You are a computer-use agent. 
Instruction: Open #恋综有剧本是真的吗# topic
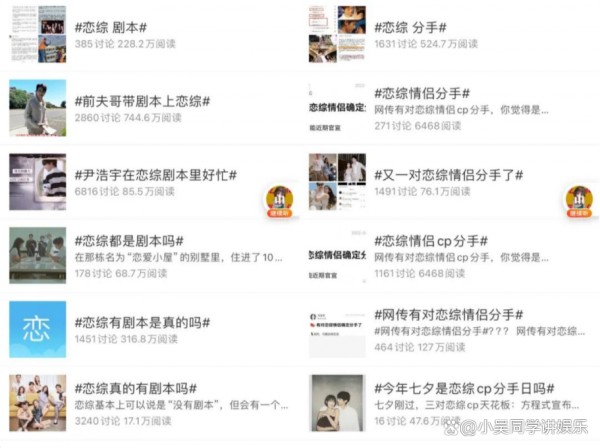[142, 323]
